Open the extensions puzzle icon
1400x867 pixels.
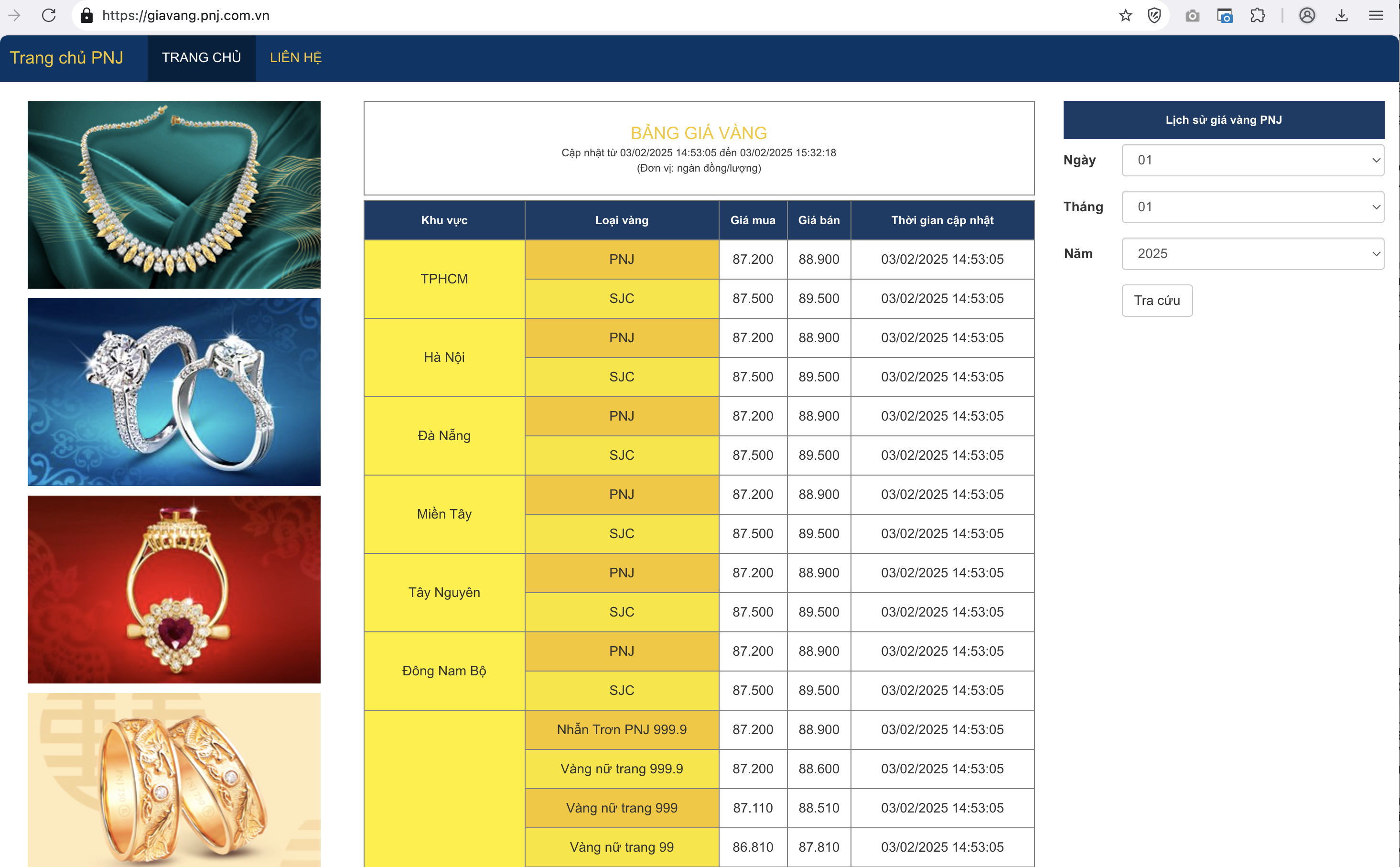click(x=1257, y=15)
